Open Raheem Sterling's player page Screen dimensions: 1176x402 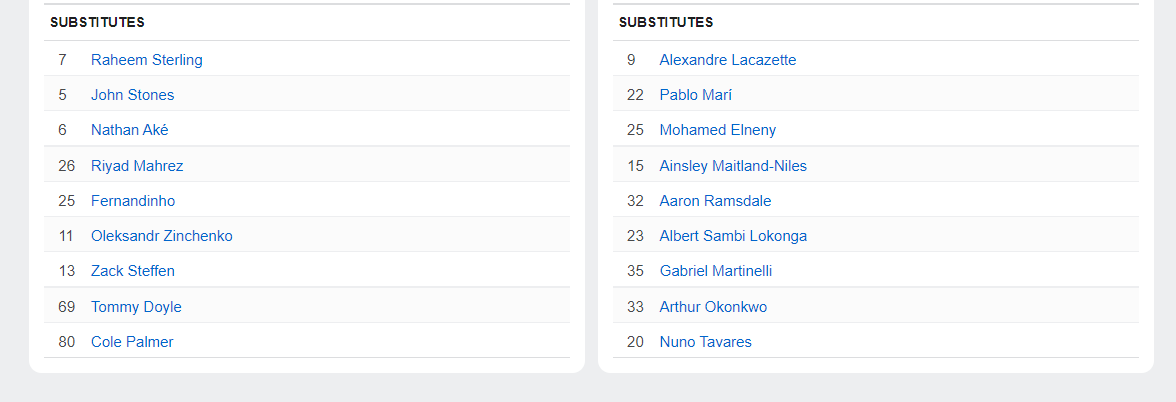pyautogui.click(x=146, y=60)
